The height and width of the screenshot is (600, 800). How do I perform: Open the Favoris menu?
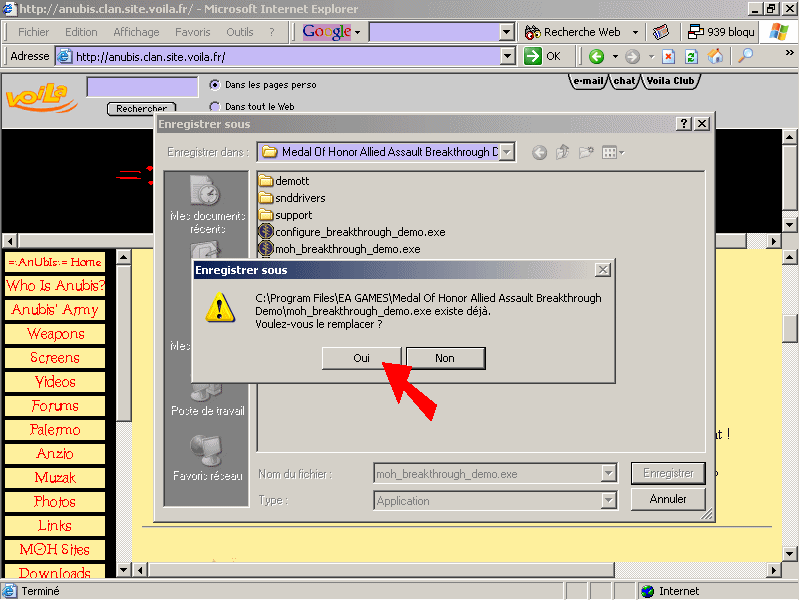tap(192, 32)
